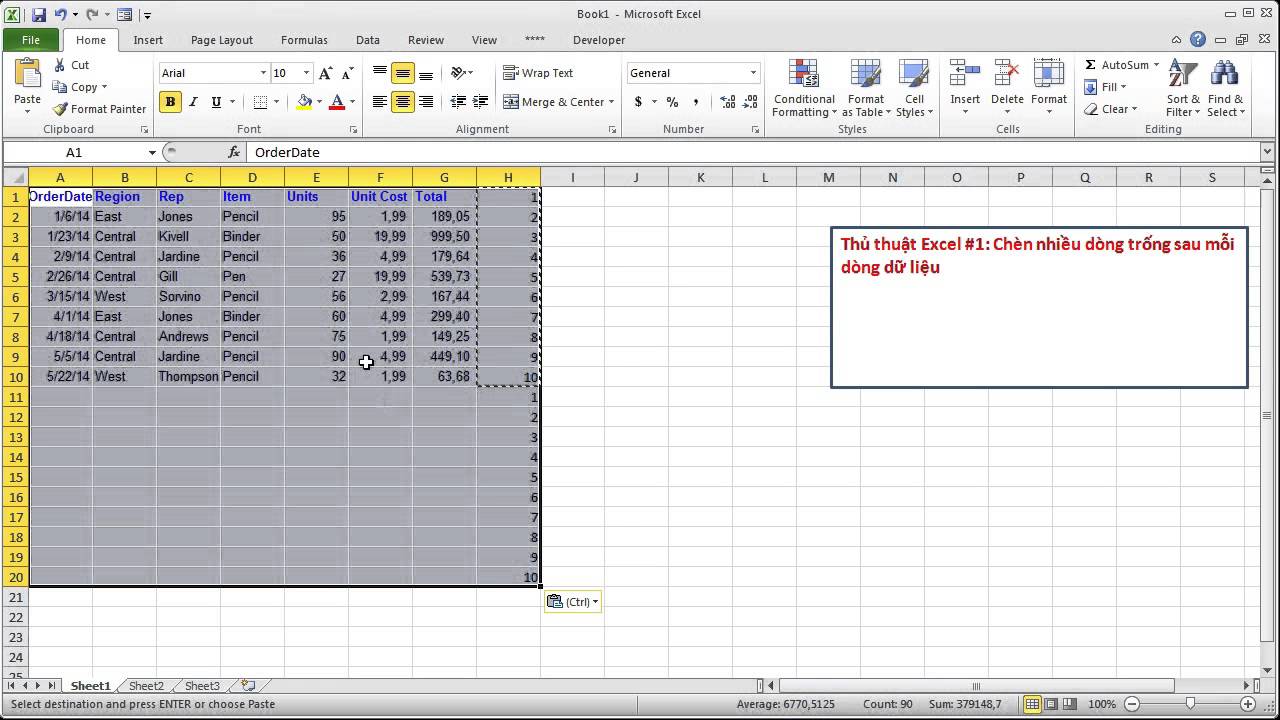This screenshot has width=1280, height=720.
Task: Open the font name dropdown showing Arial
Action: click(263, 73)
